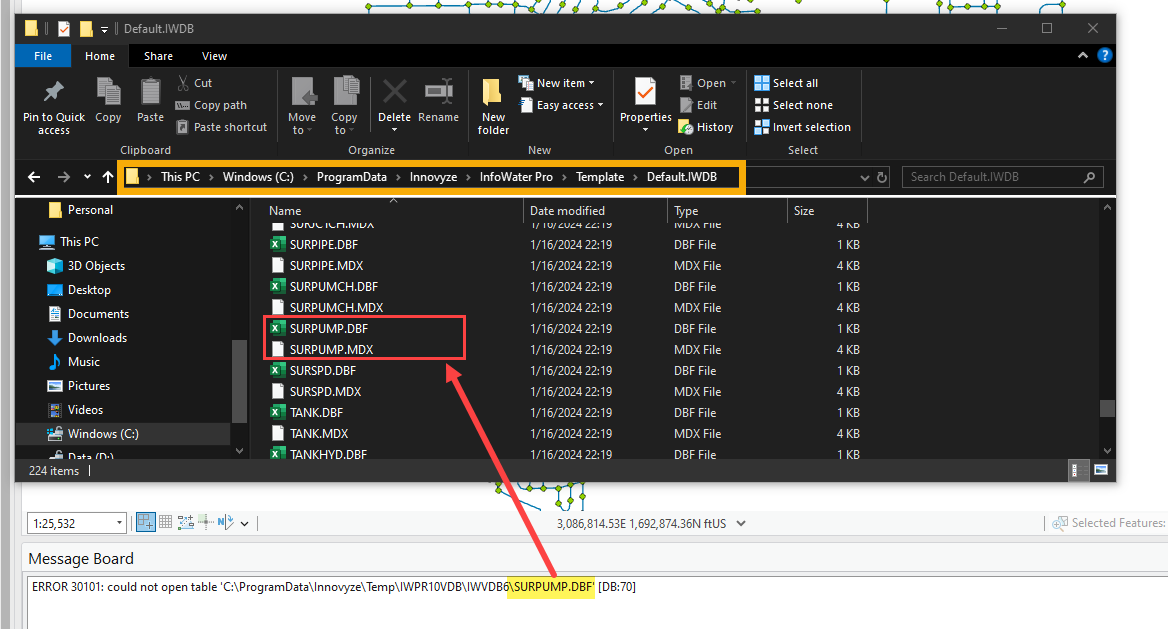Click Paste shortcut in the ribbon
This screenshot has height=629, width=1168.
pos(221,127)
